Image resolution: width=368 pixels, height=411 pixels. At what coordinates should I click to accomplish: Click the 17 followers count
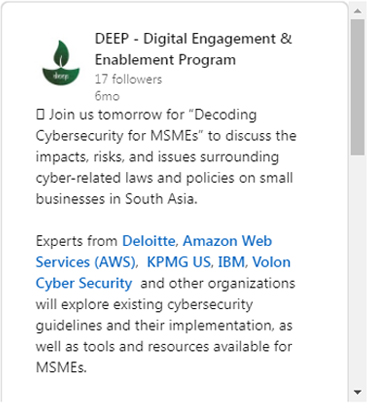point(128,79)
